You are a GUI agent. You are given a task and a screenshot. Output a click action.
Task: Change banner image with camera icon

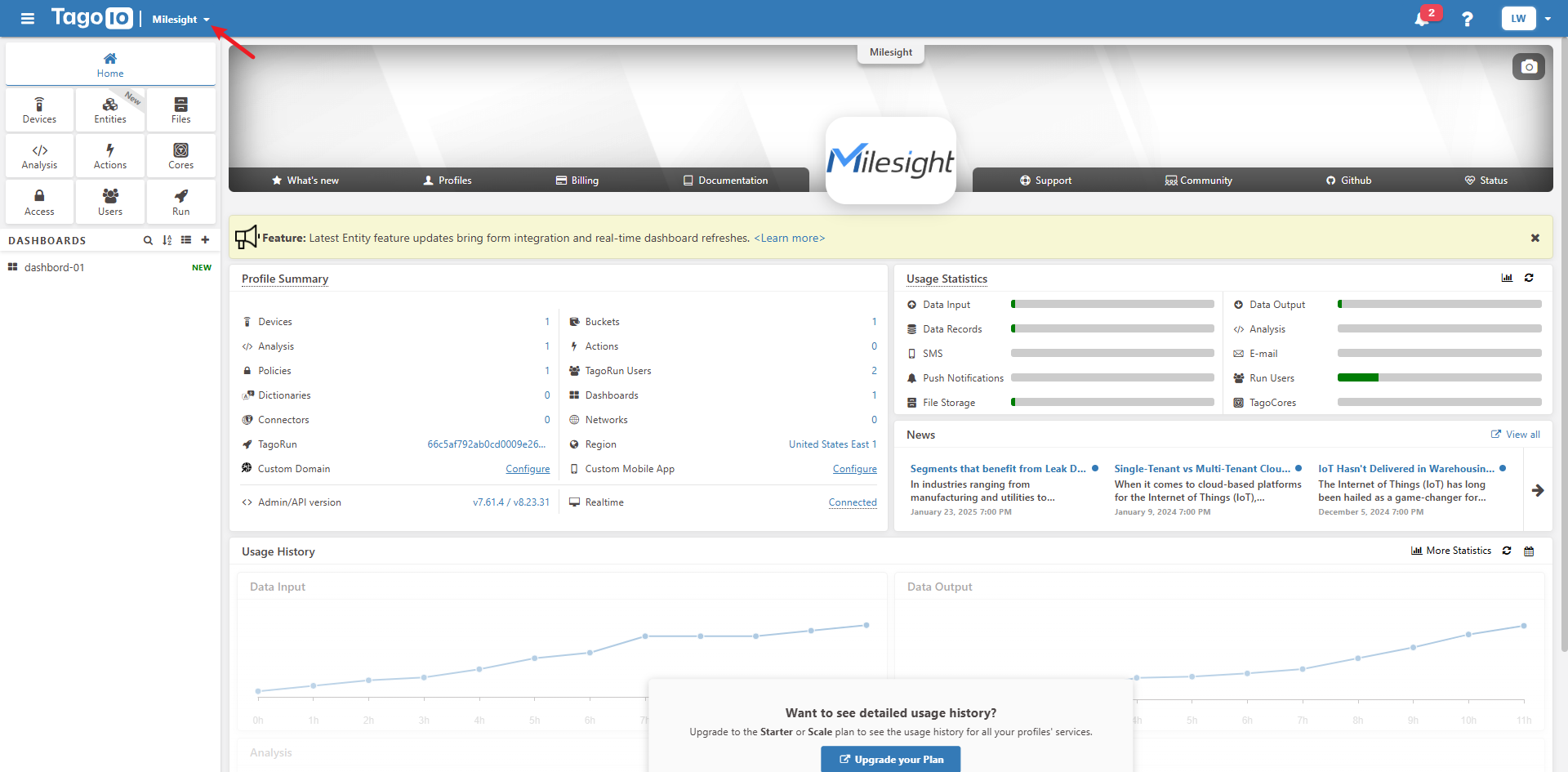[1529, 67]
